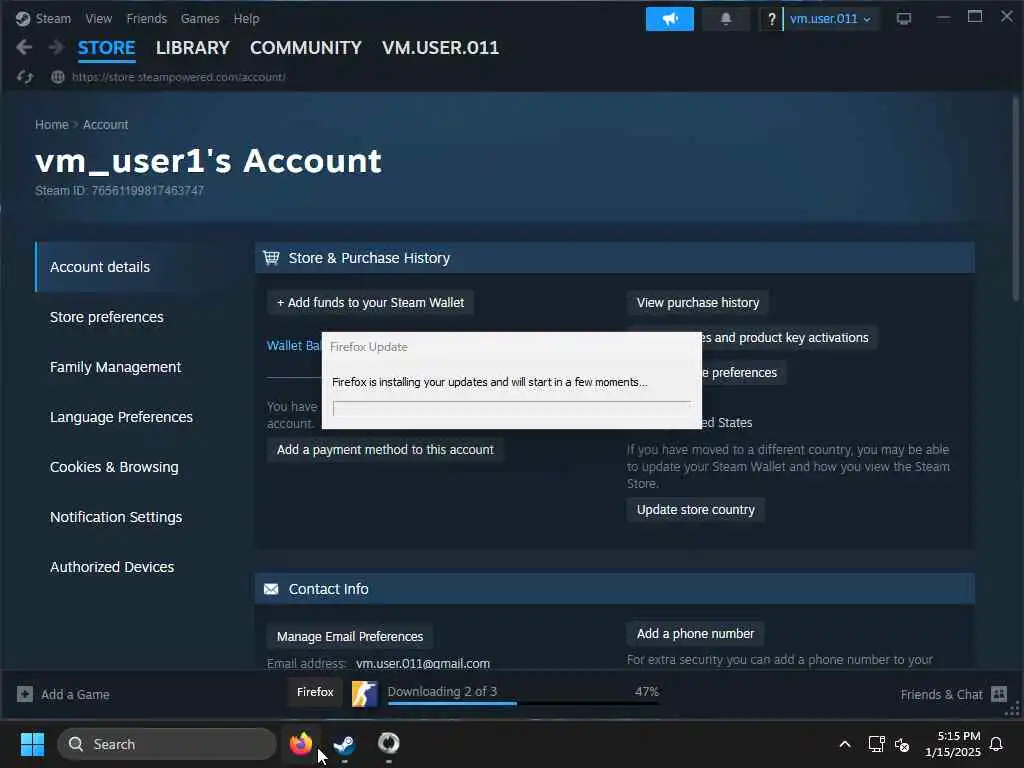The image size is (1024, 768).
Task: Click the page vertical scrollbar
Action: pos(1015,199)
